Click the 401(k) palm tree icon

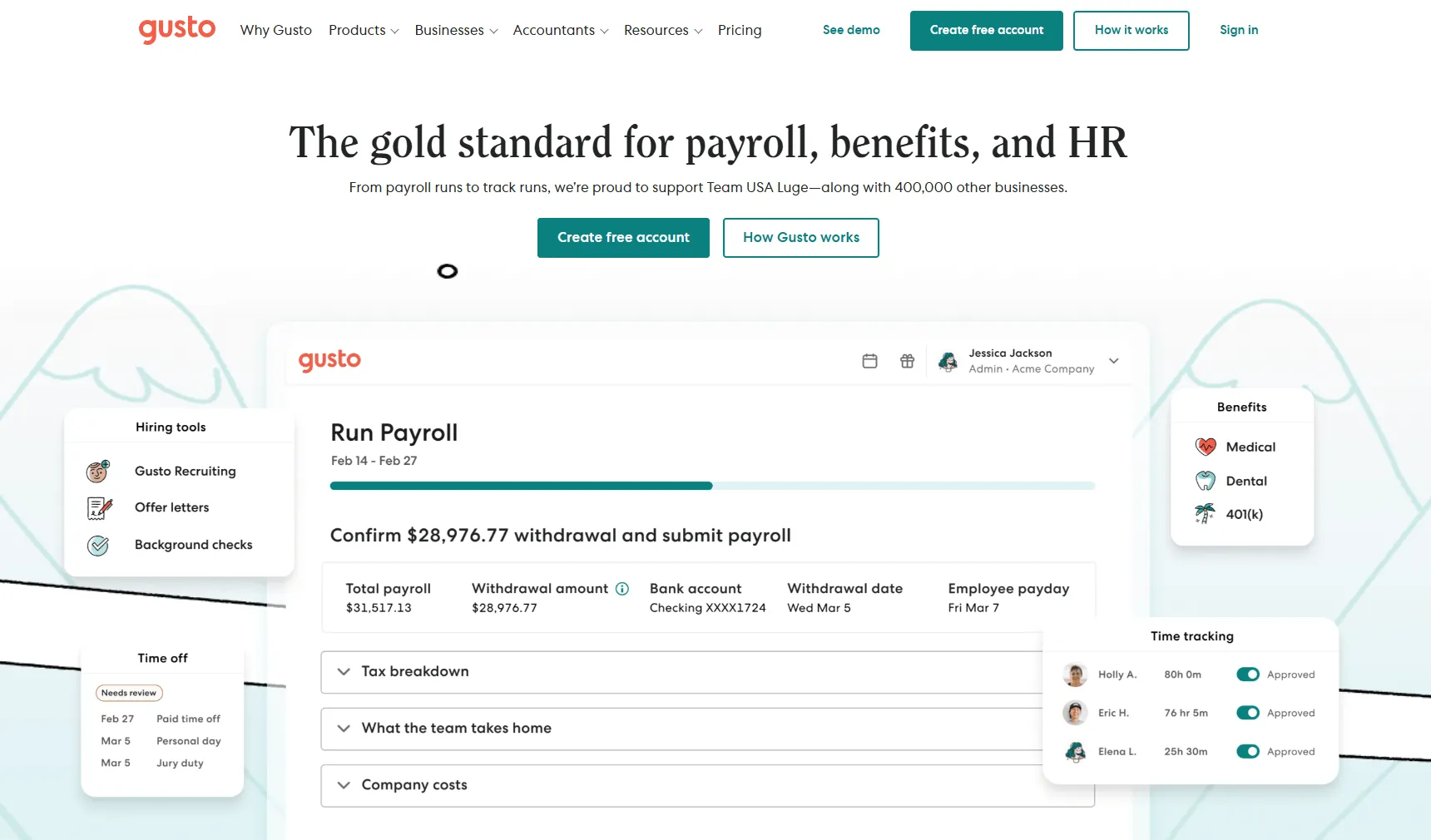[1205, 514]
